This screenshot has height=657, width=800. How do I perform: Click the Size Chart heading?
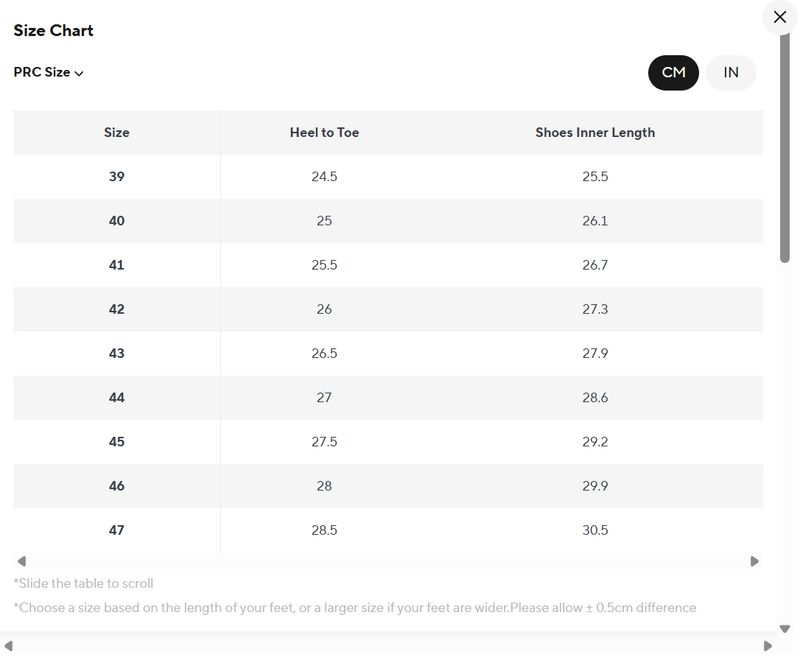(53, 30)
